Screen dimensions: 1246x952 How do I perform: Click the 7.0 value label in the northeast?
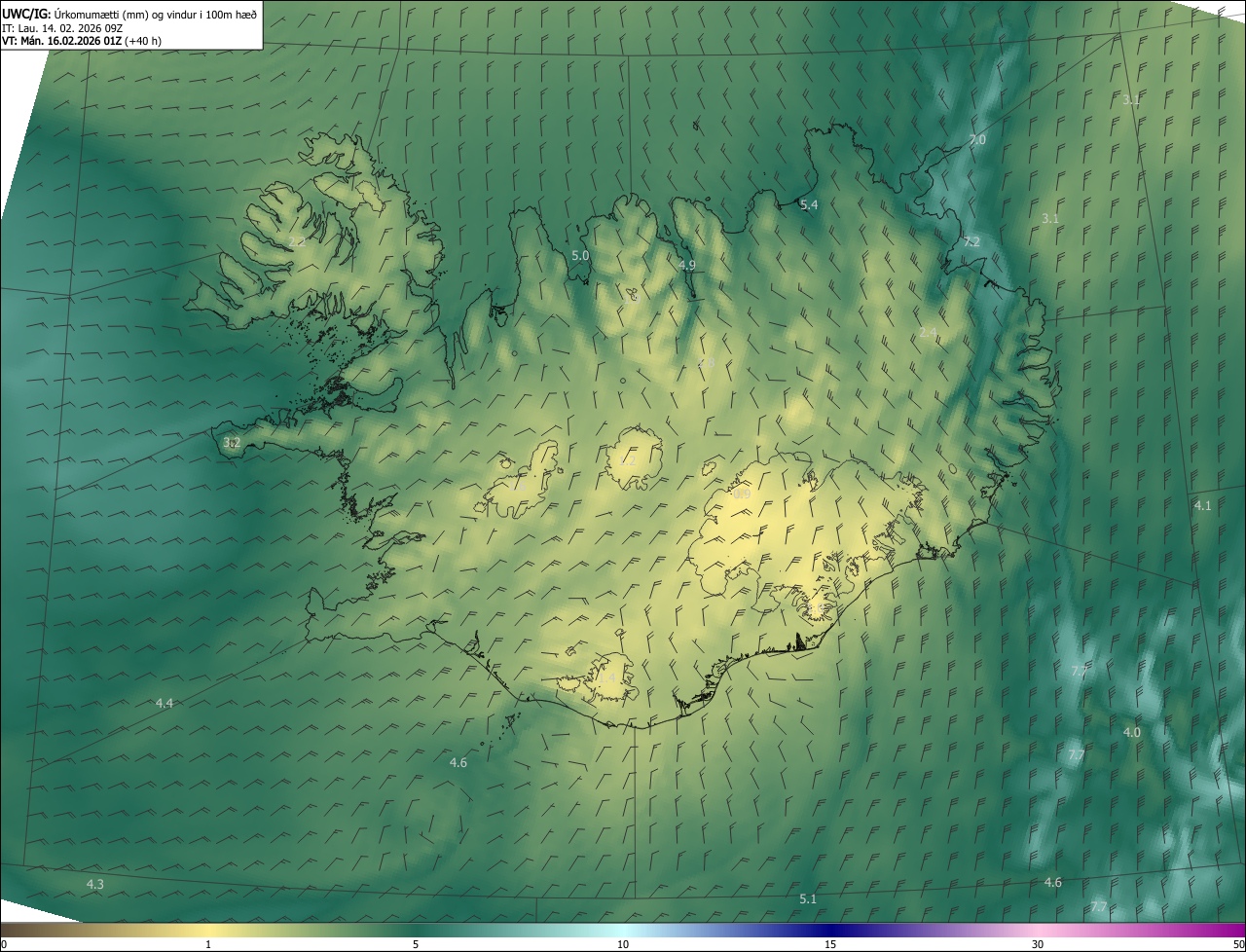976,140
